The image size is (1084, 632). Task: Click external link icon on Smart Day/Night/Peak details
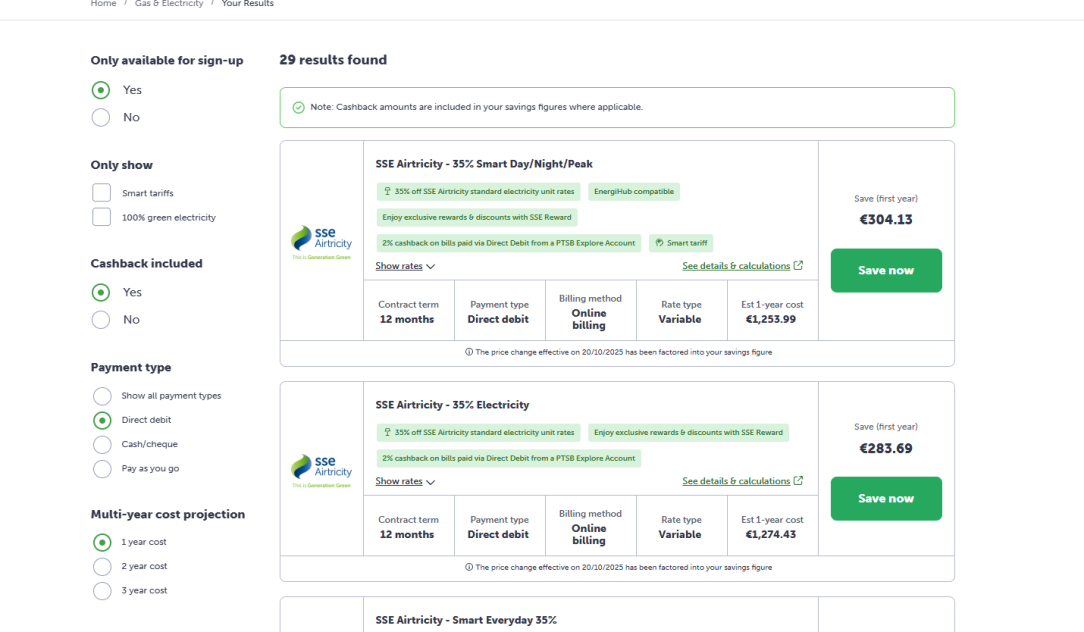[x=798, y=266]
